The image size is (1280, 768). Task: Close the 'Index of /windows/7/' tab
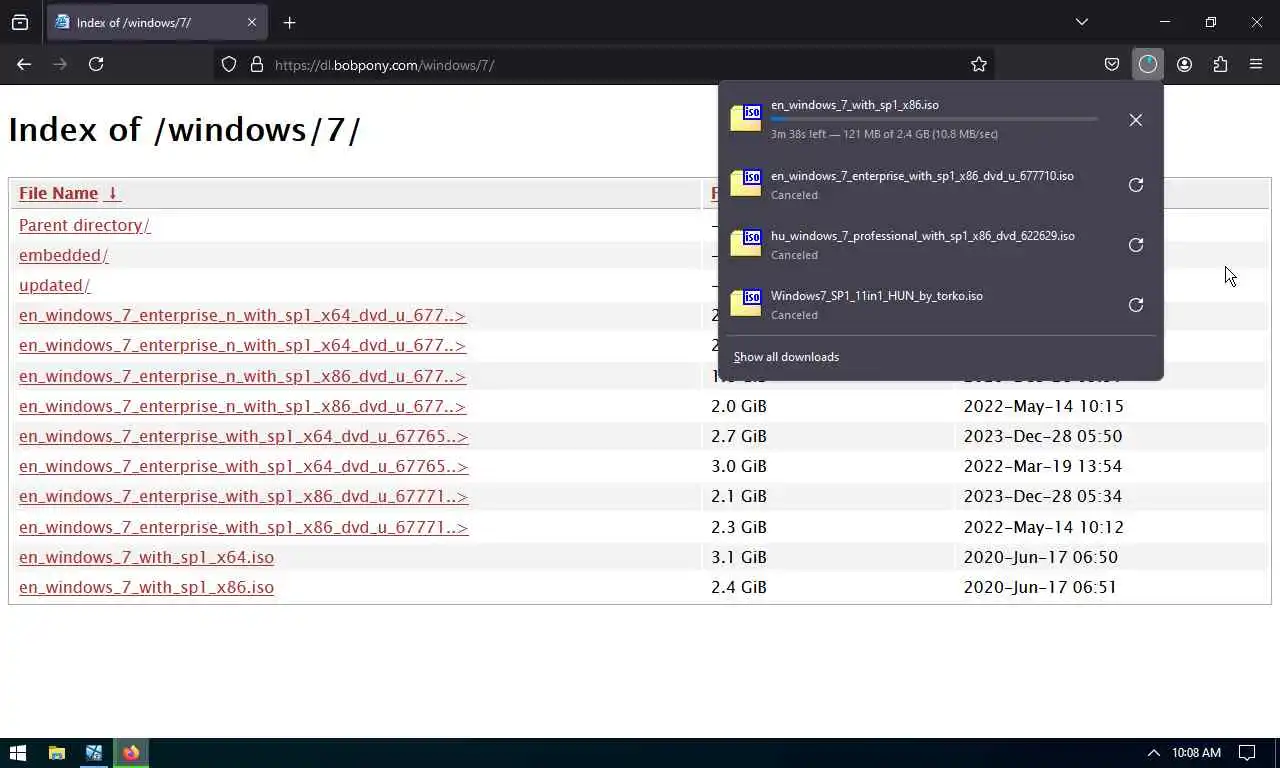[252, 22]
